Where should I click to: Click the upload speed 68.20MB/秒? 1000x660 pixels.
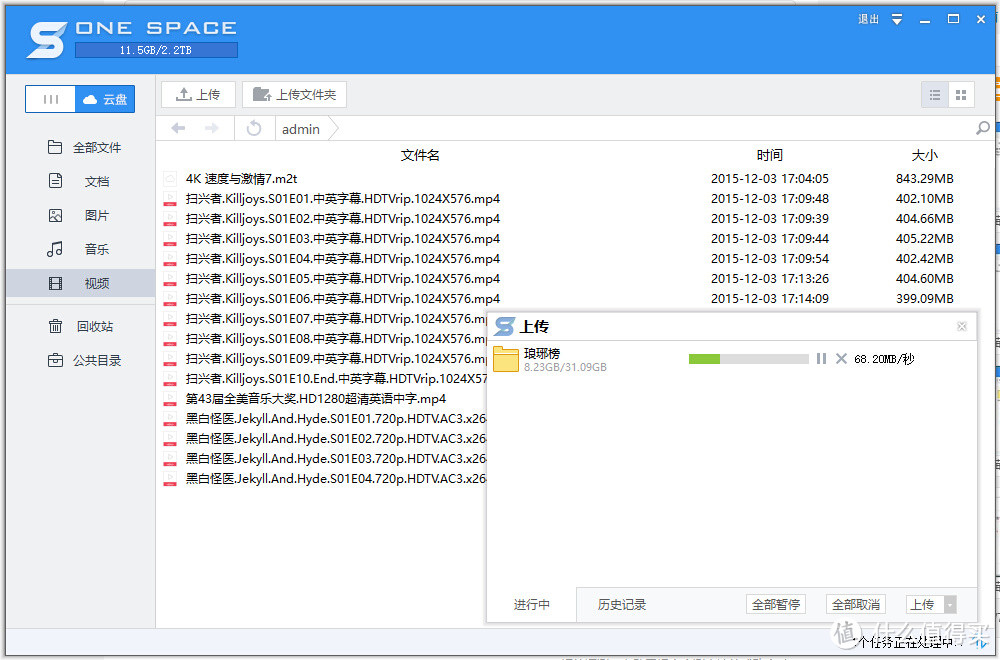[x=884, y=359]
